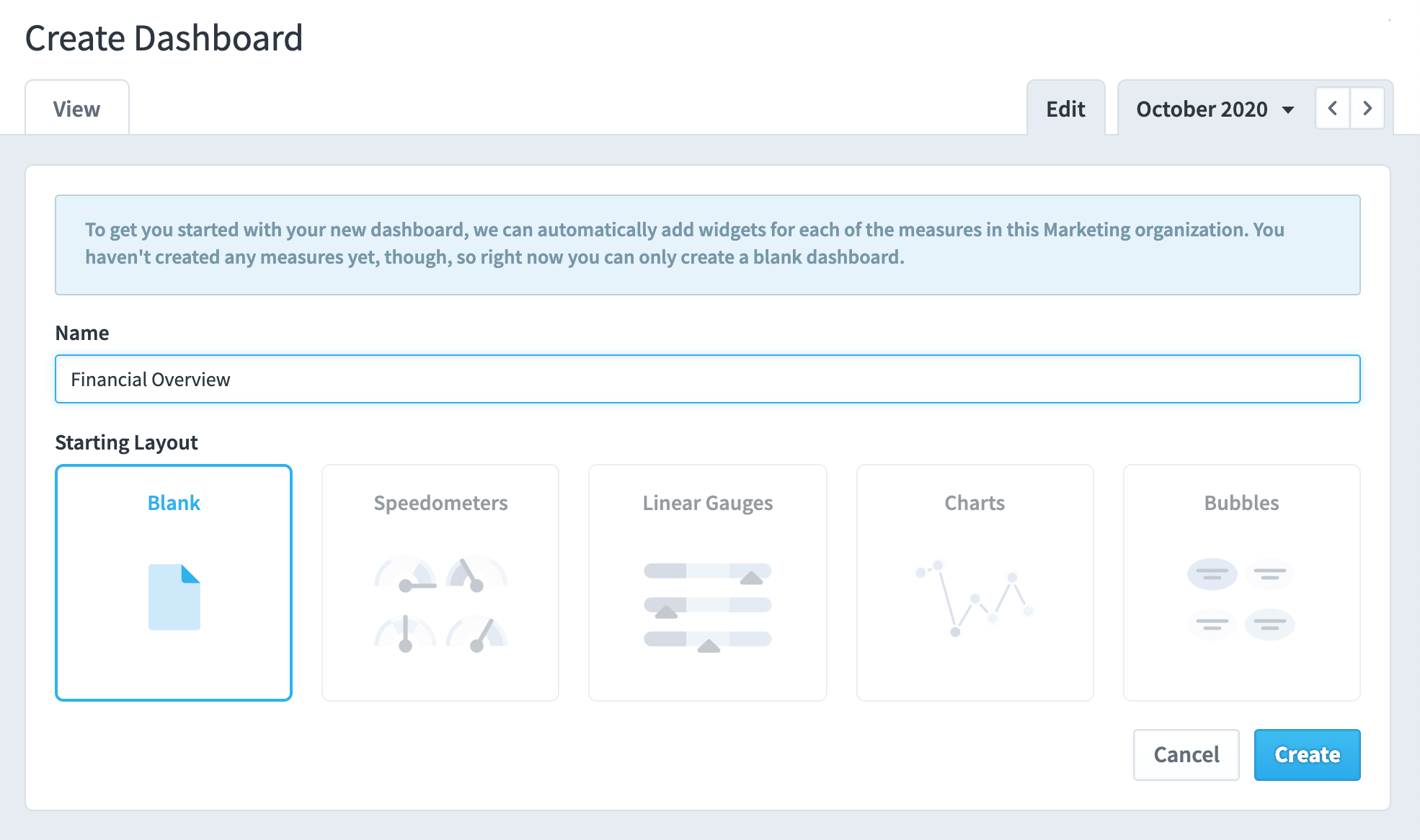Image resolution: width=1420 pixels, height=840 pixels.
Task: Click the linear gauge bars icon
Action: tap(708, 607)
